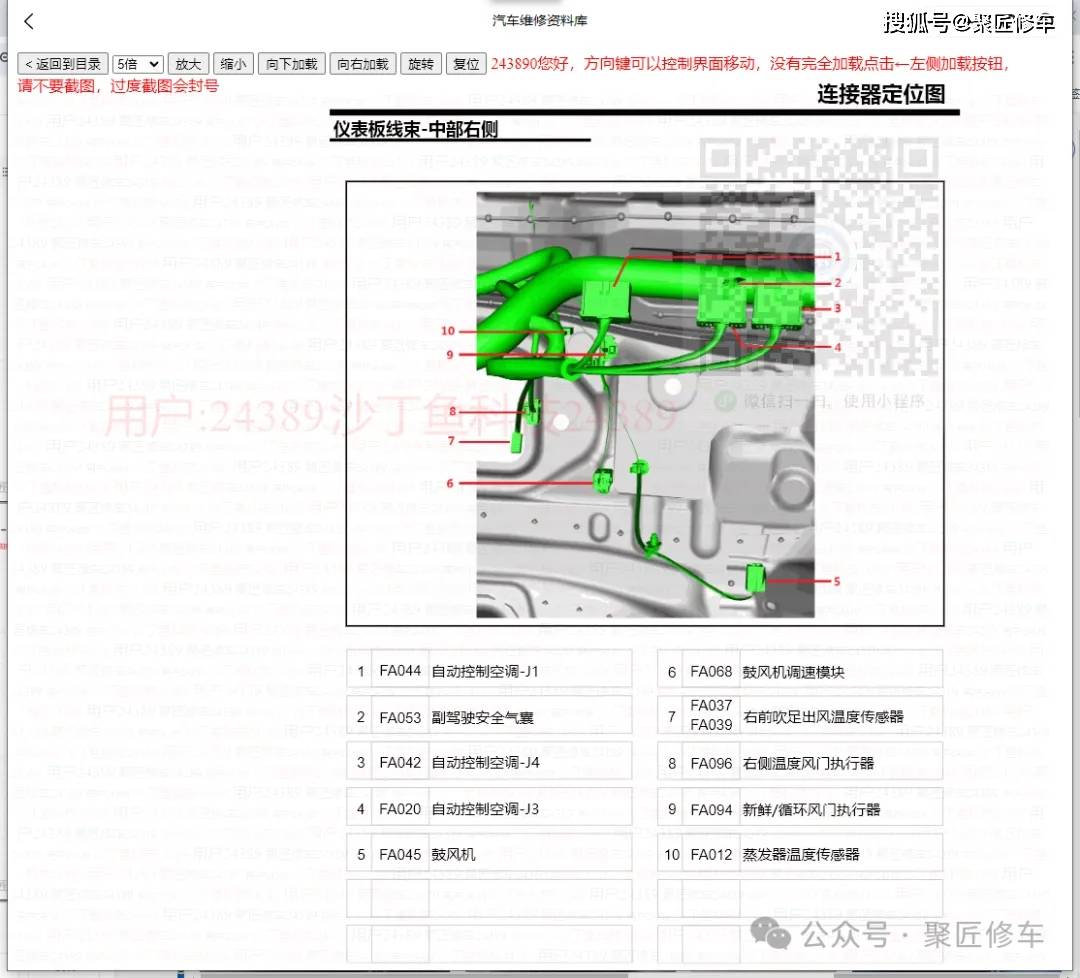
Task: Select the FA094 新鲜/循环风门执行器 row
Action: 800,809
